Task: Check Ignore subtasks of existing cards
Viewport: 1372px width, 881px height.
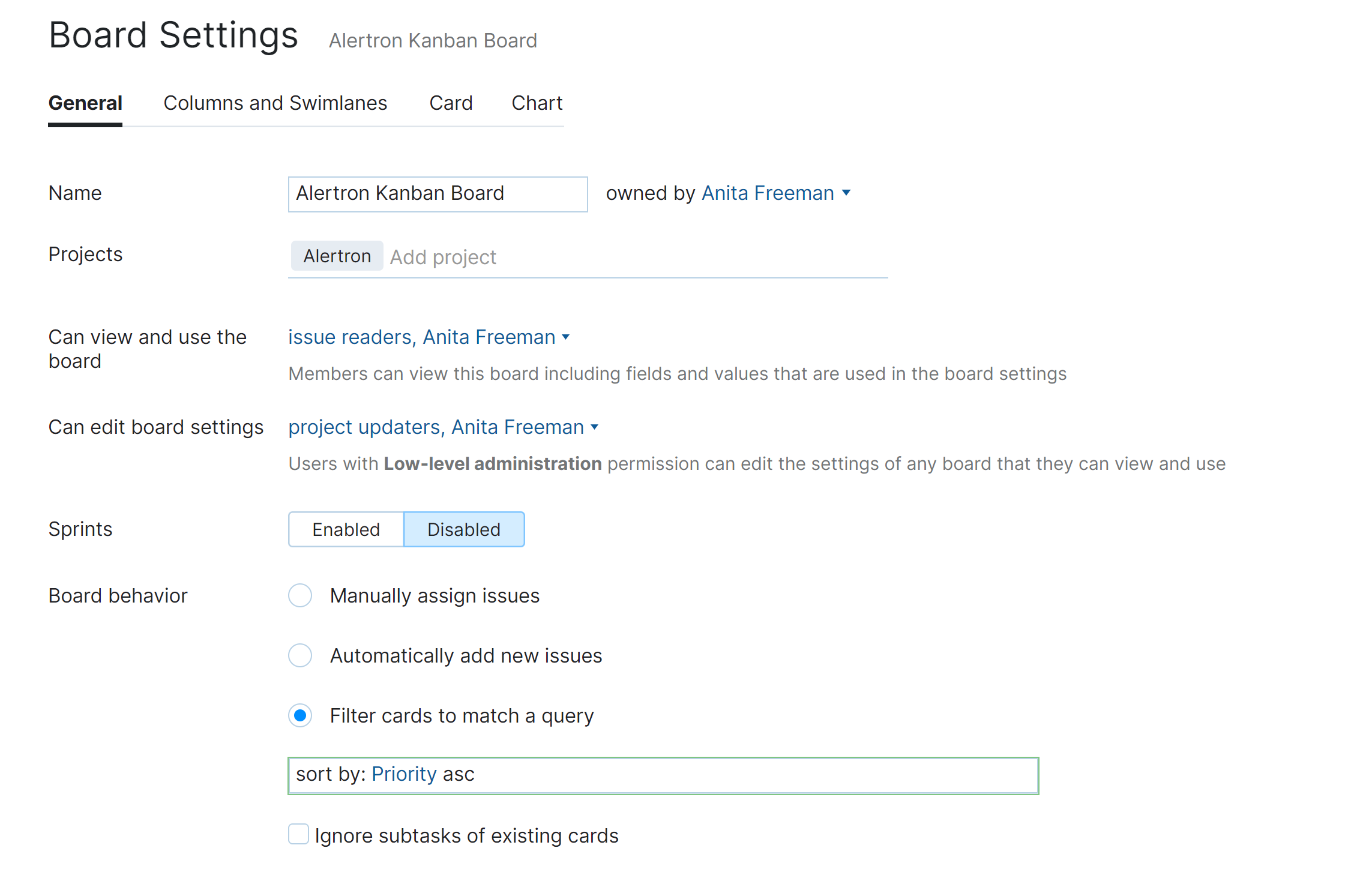Action: pyautogui.click(x=298, y=835)
